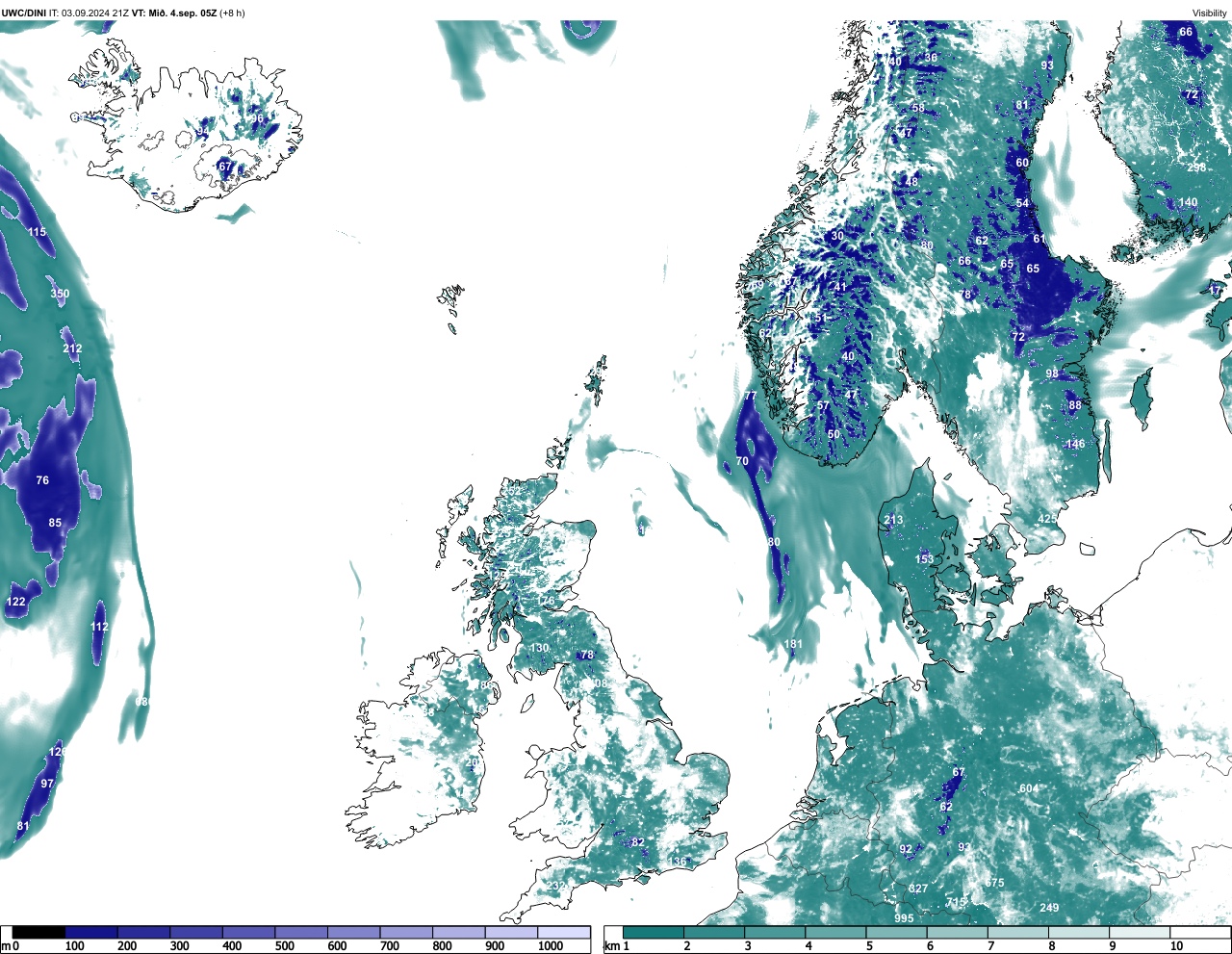Screen dimensions: 1232x954
Task: Click the dark teal 1–2 km legend swatch
Action: [654, 932]
